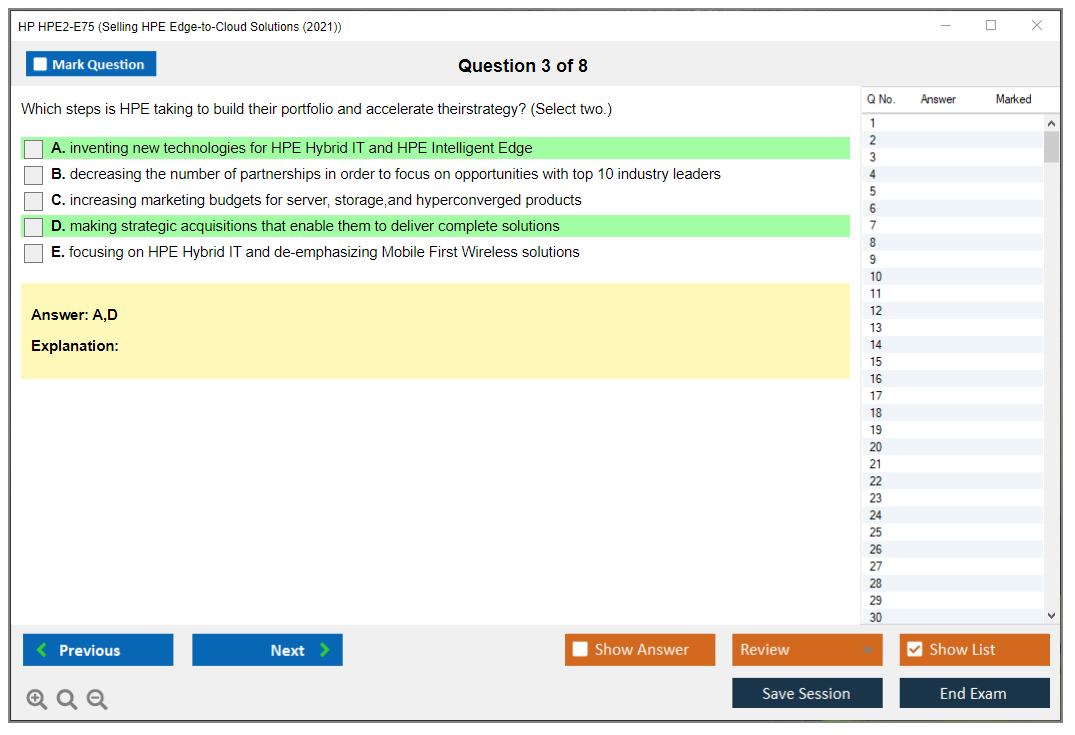Click the Marked column header
Screen dimensions: 1075x735
1013,99
